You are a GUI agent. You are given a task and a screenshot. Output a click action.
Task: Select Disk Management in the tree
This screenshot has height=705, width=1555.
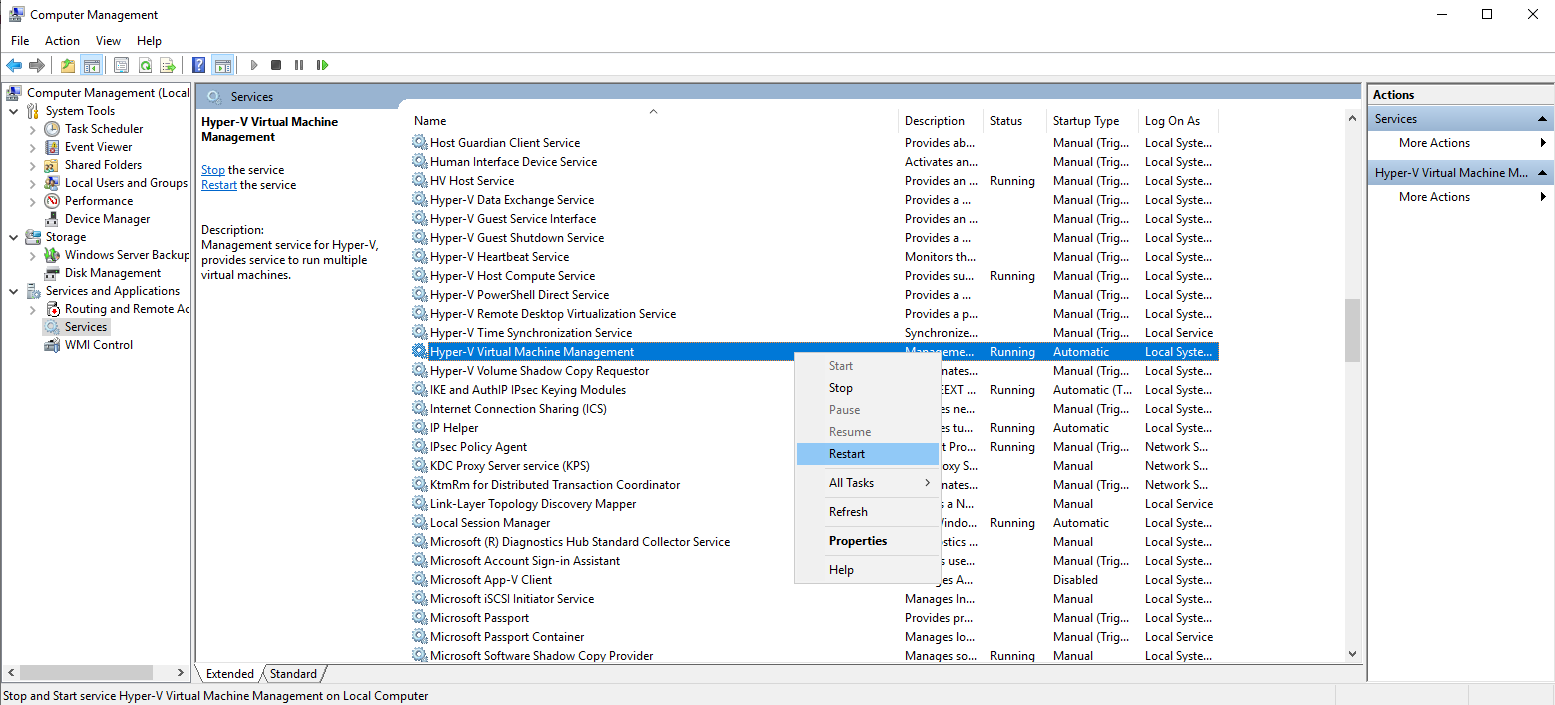[112, 273]
